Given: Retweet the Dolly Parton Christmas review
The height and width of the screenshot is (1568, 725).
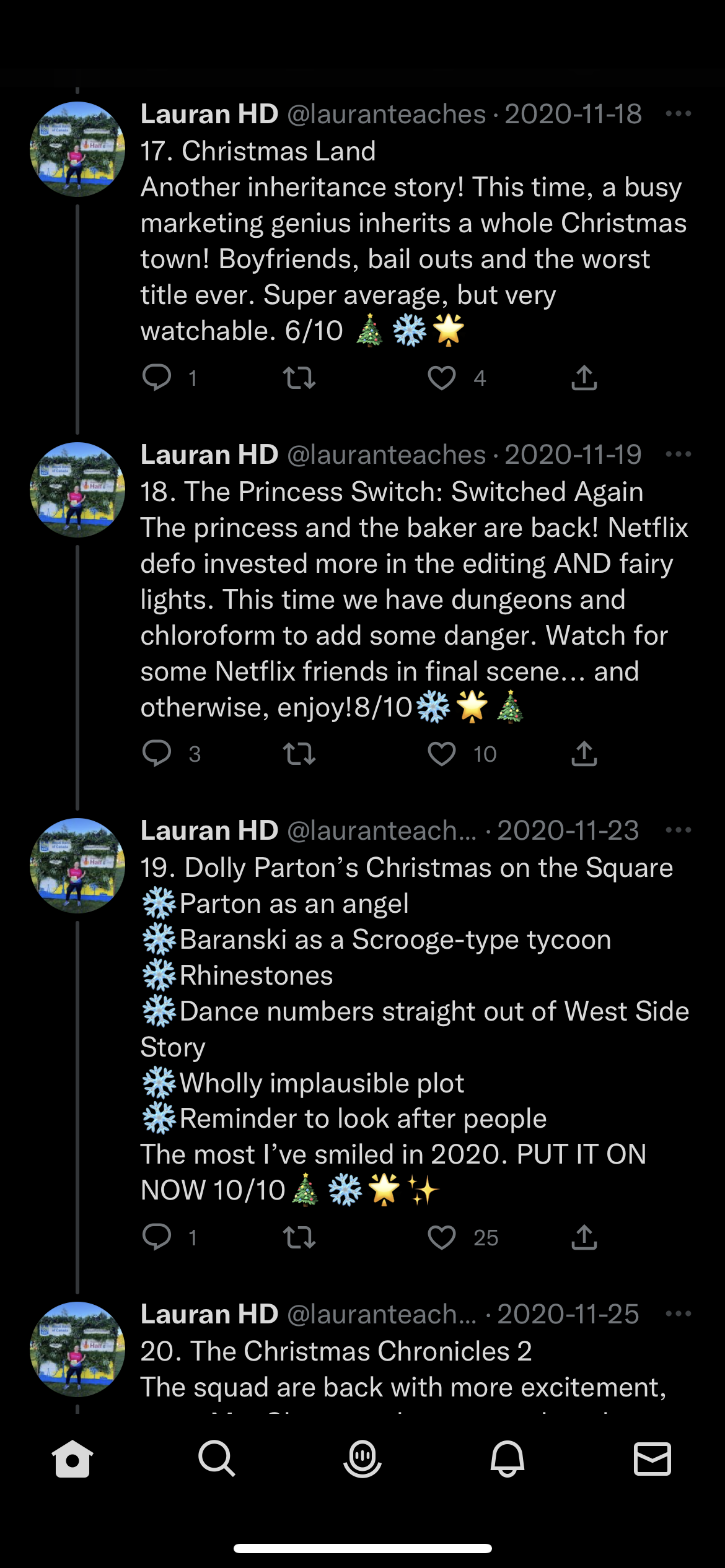Looking at the screenshot, I should point(299,1237).
